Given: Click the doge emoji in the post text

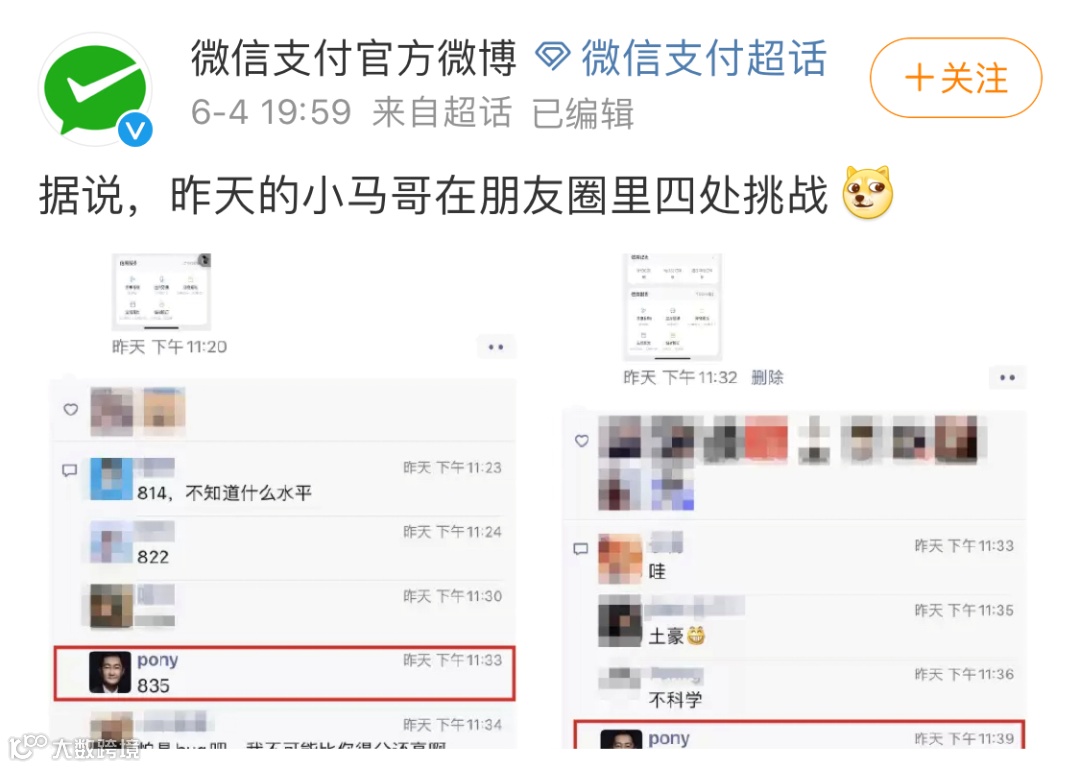Looking at the screenshot, I should click(x=868, y=193).
